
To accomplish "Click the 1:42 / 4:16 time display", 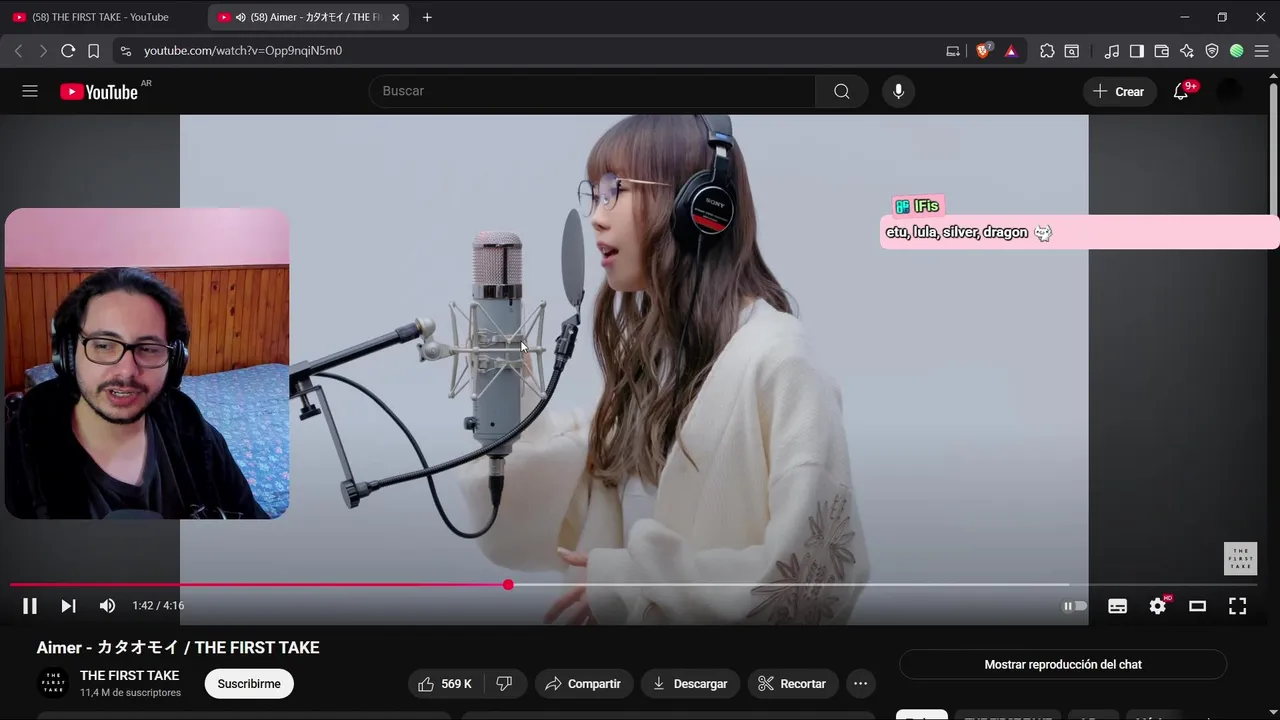I will [x=158, y=606].
